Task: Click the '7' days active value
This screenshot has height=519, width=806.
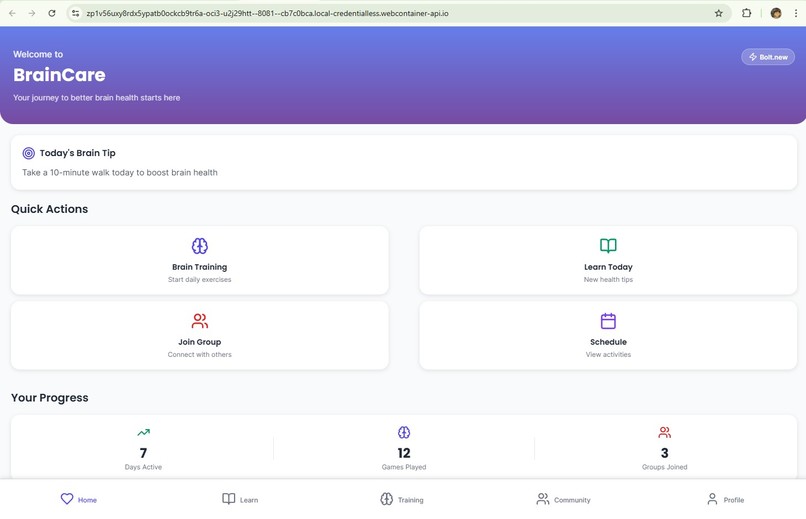Action: tap(143, 453)
